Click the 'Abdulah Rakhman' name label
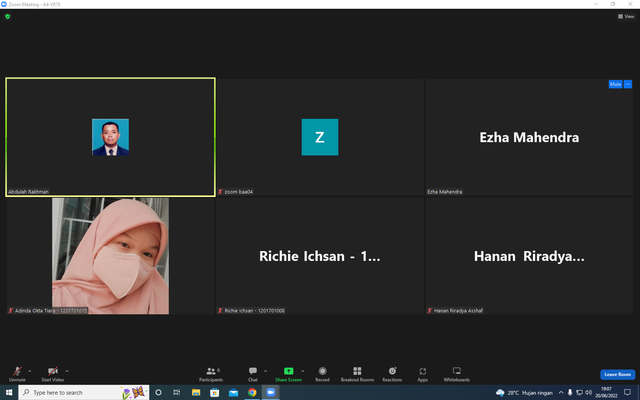640x400 pixels. click(28, 191)
